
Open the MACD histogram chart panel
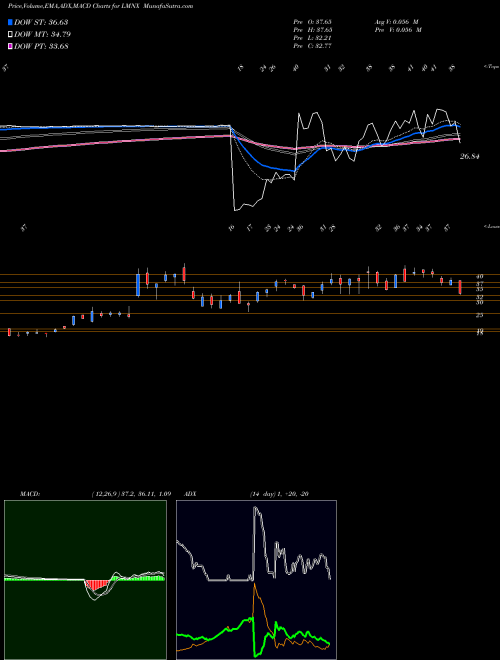85,580
